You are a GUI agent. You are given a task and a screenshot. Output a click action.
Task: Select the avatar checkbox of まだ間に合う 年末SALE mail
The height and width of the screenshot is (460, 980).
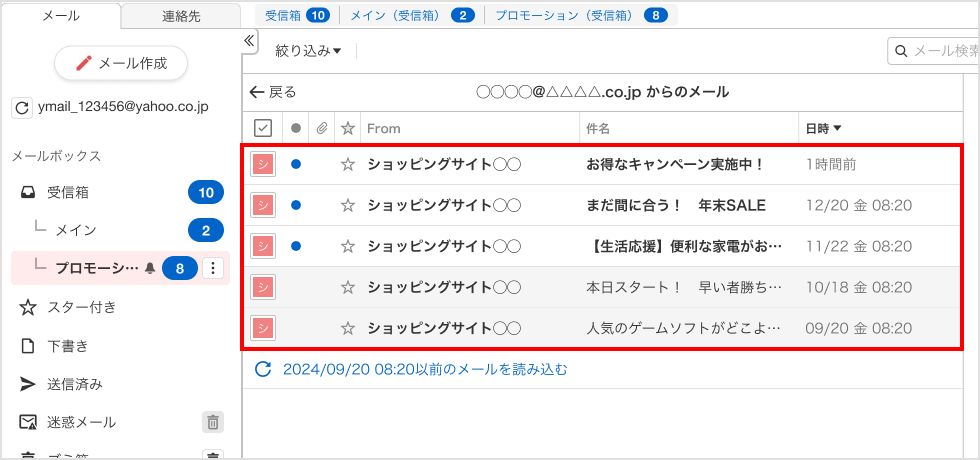point(263,205)
